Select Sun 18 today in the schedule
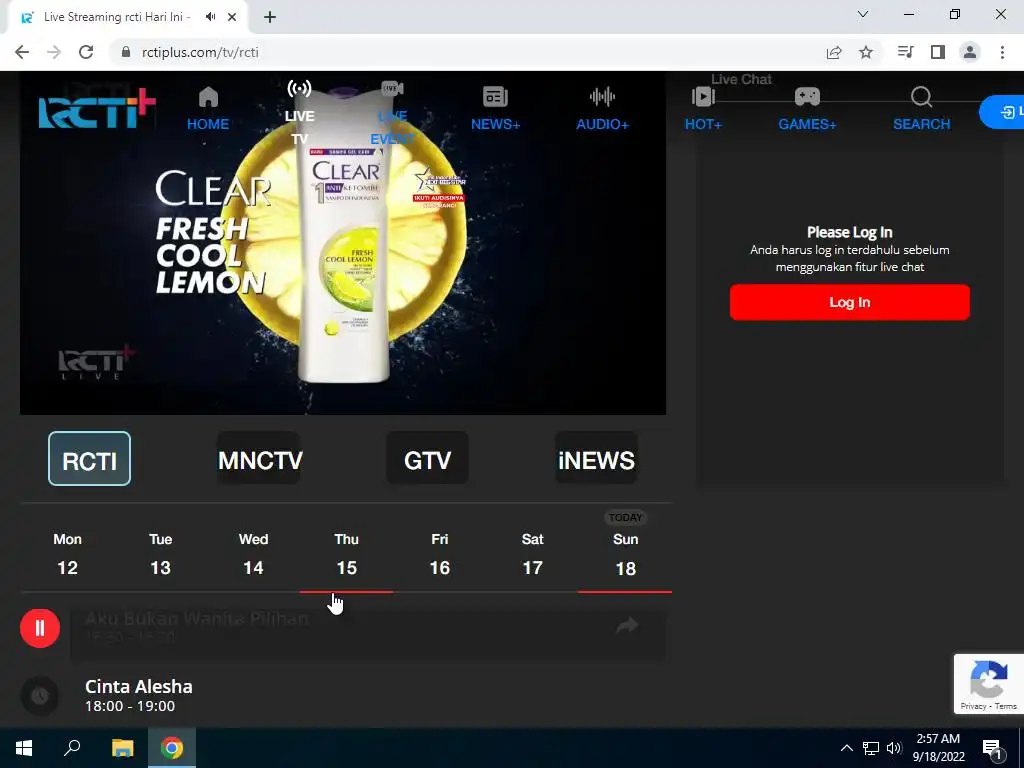The image size is (1024, 768). click(625, 554)
